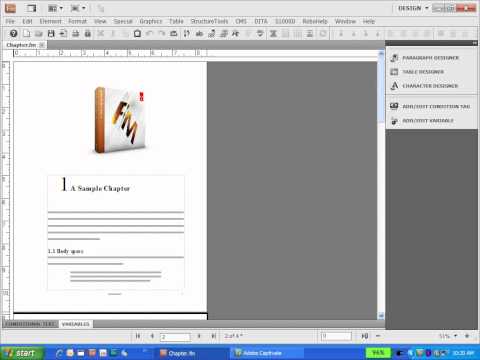
Task: Open the Special menu
Action: [123, 21]
